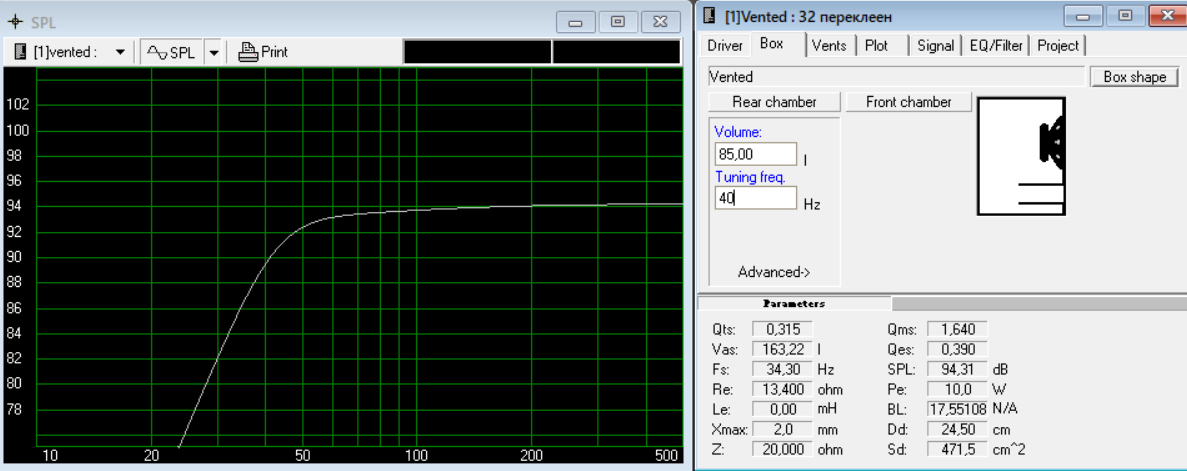Click the SPL window title icon
This screenshot has height=471, width=1187.
click(x=17, y=22)
